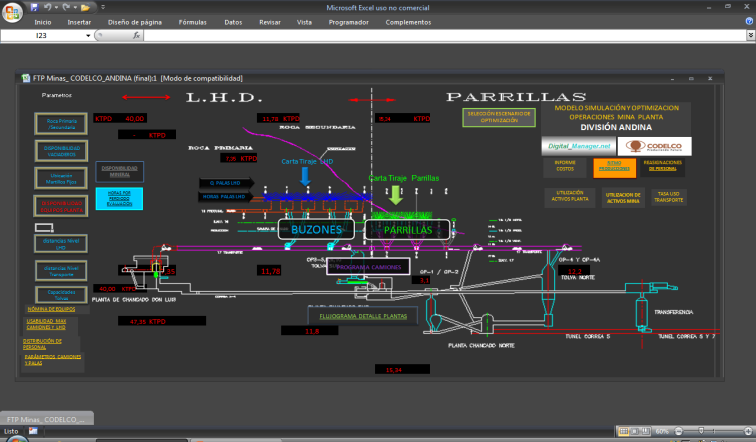This screenshot has width=756, height=442.
Task: Open the Programador ribbon tab
Action: pyautogui.click(x=349, y=22)
